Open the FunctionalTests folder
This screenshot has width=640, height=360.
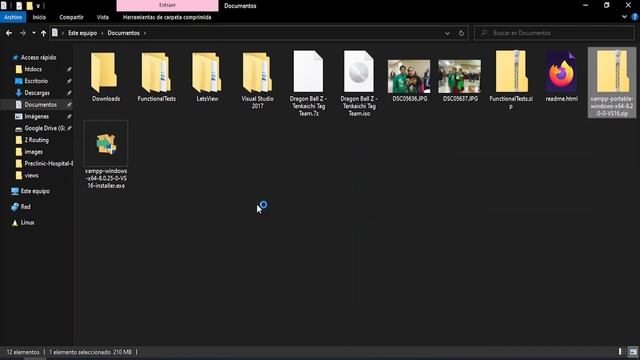coord(156,76)
